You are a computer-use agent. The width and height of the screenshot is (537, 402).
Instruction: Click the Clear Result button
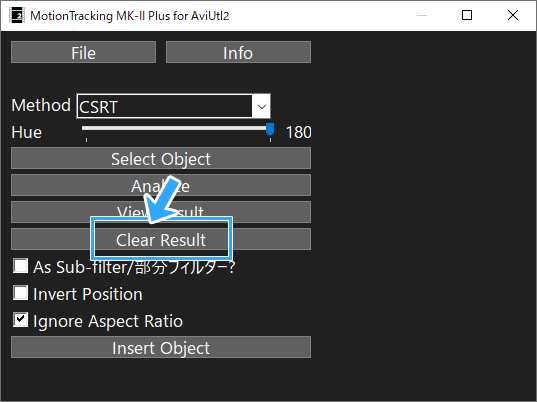click(x=161, y=239)
